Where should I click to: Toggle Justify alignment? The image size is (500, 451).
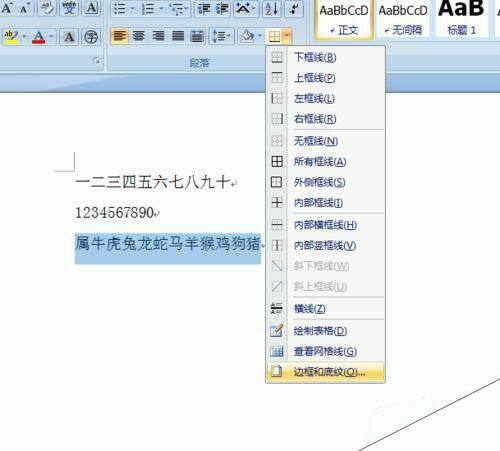pyautogui.click(x=178, y=36)
